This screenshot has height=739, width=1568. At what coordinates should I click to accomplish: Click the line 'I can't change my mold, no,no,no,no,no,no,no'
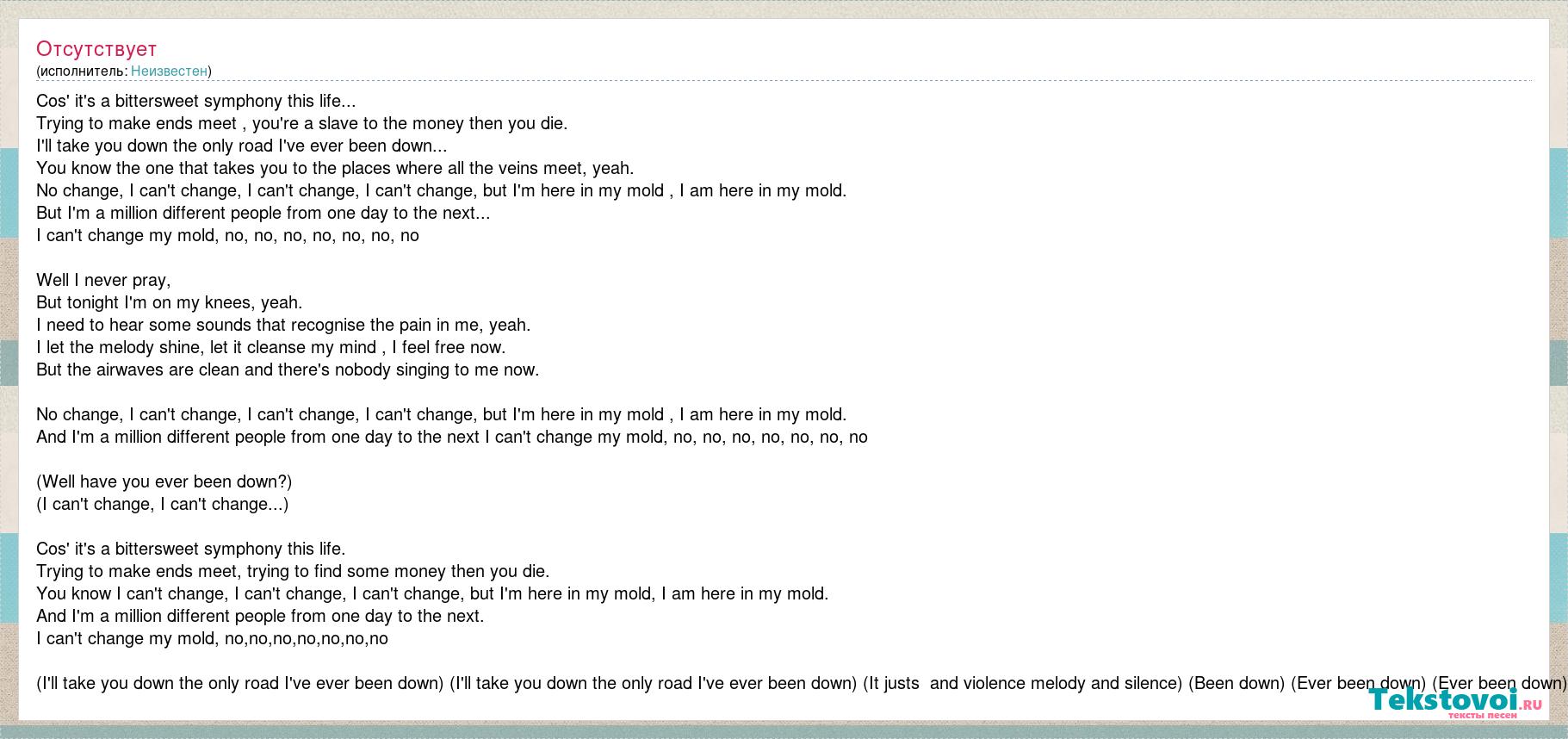pyautogui.click(x=213, y=638)
